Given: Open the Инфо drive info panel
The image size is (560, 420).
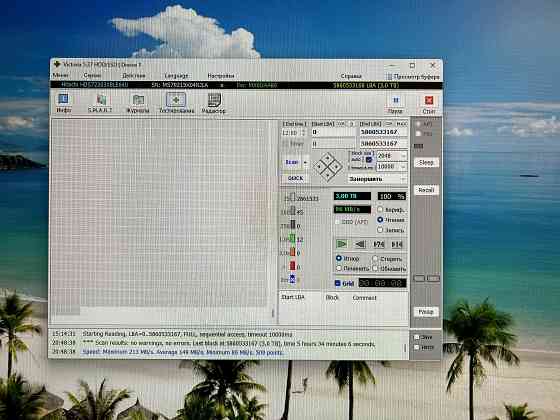Looking at the screenshot, I should tap(64, 102).
